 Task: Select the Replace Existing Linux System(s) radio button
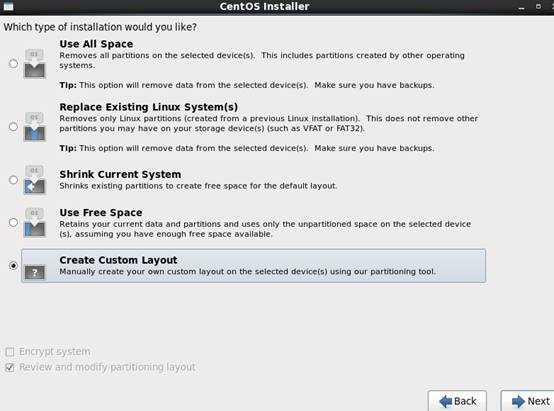coord(13,127)
